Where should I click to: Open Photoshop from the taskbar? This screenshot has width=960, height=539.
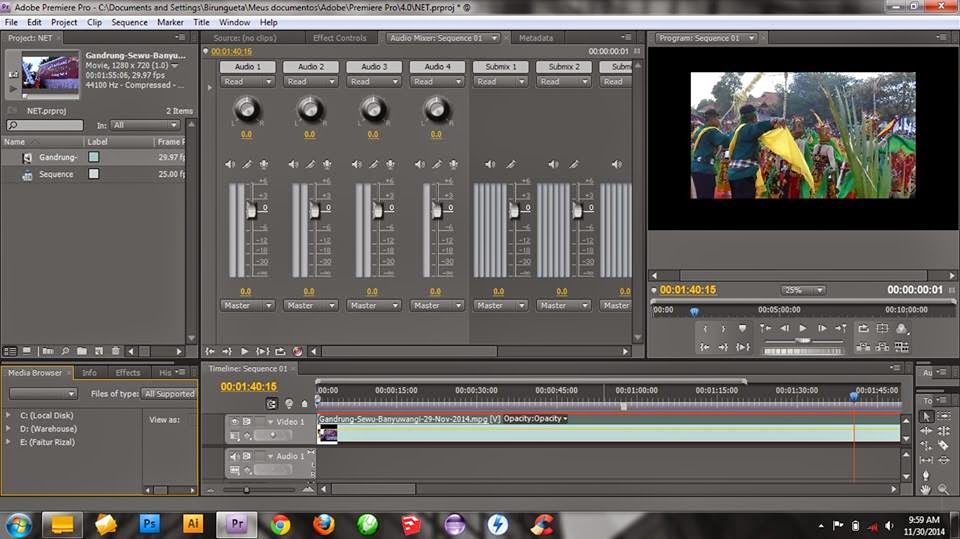[150, 523]
